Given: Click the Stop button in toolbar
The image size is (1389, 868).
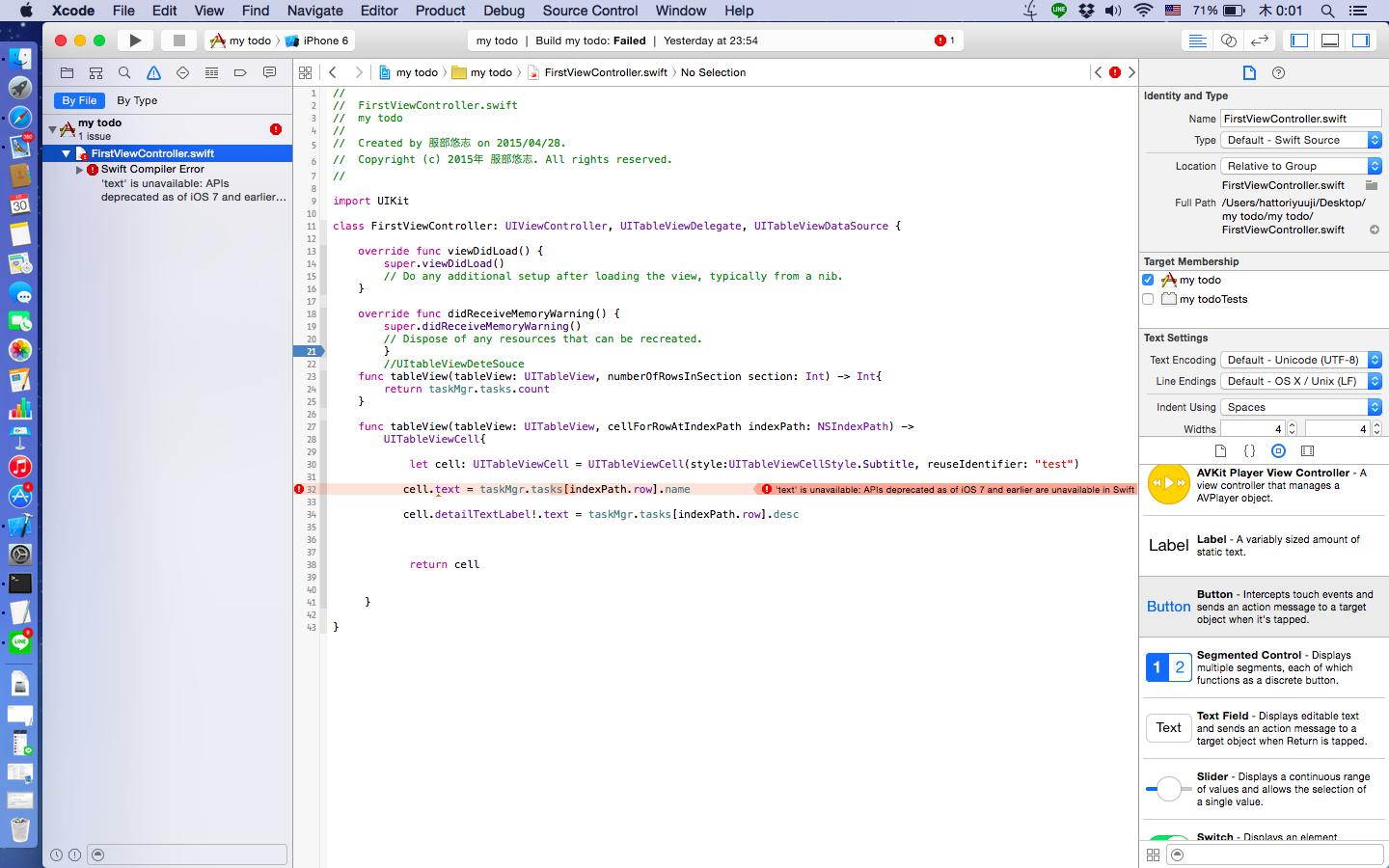Looking at the screenshot, I should point(178,41).
